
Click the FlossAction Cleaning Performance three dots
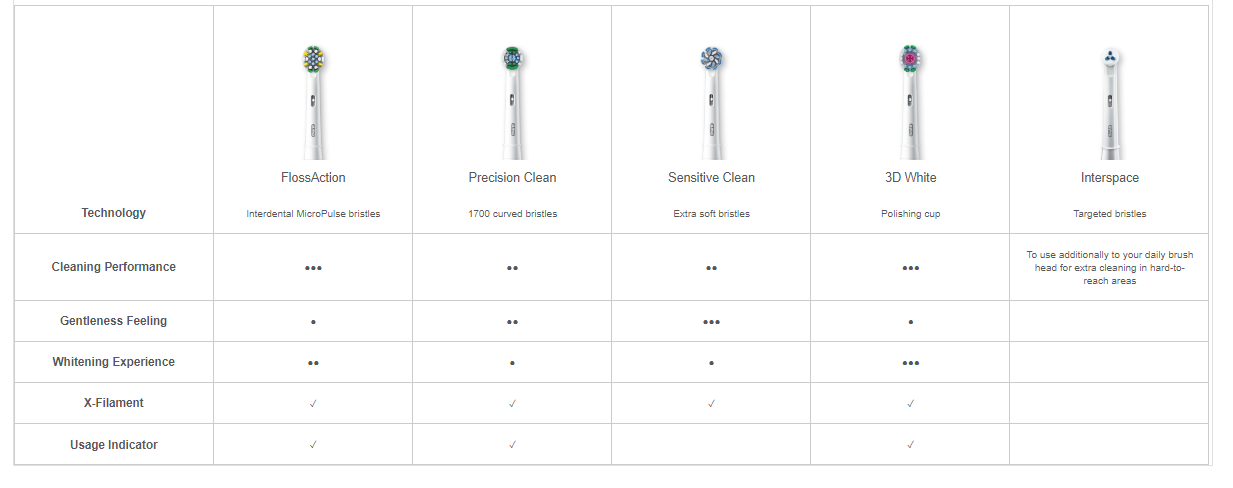point(313,268)
